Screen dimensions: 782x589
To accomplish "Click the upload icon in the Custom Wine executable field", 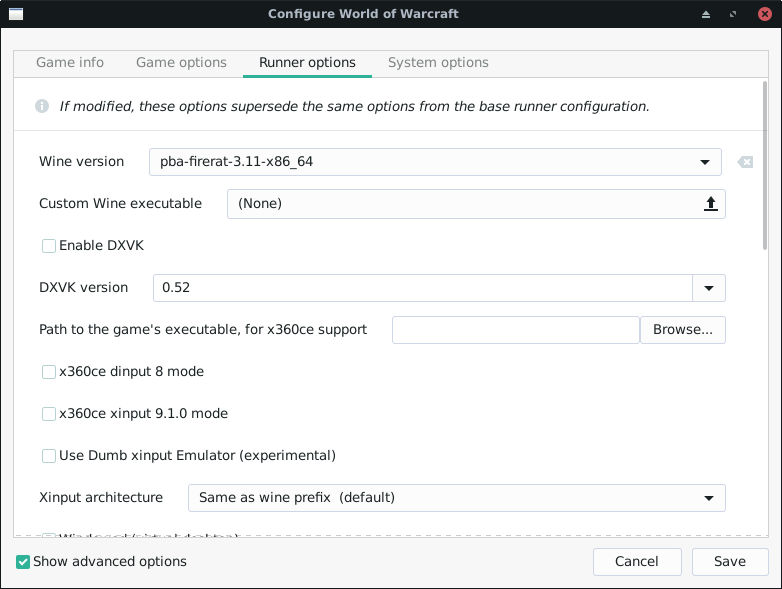I will (711, 203).
